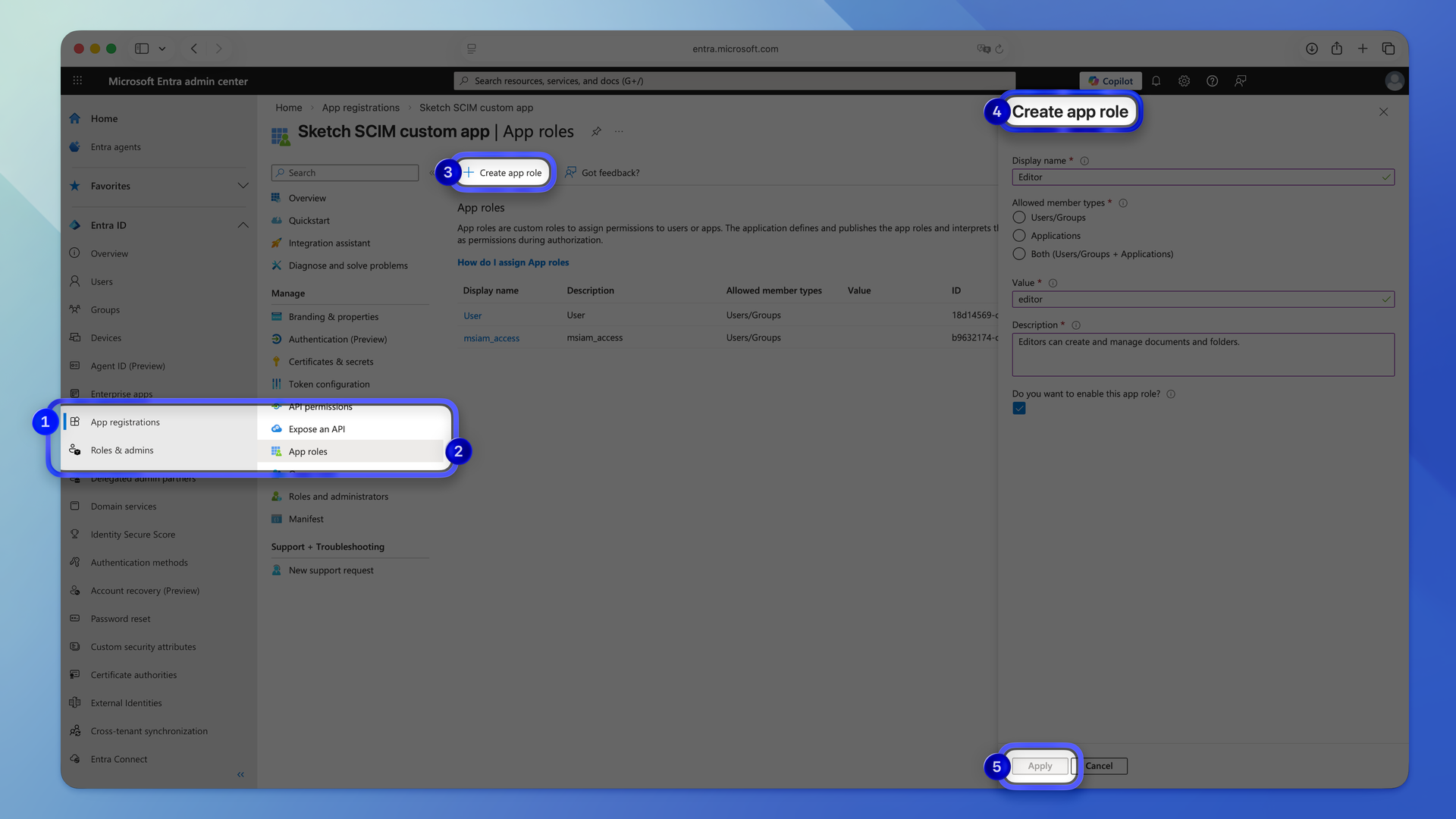Open the User app role link
Image resolution: width=1456 pixels, height=819 pixels.
(472, 315)
